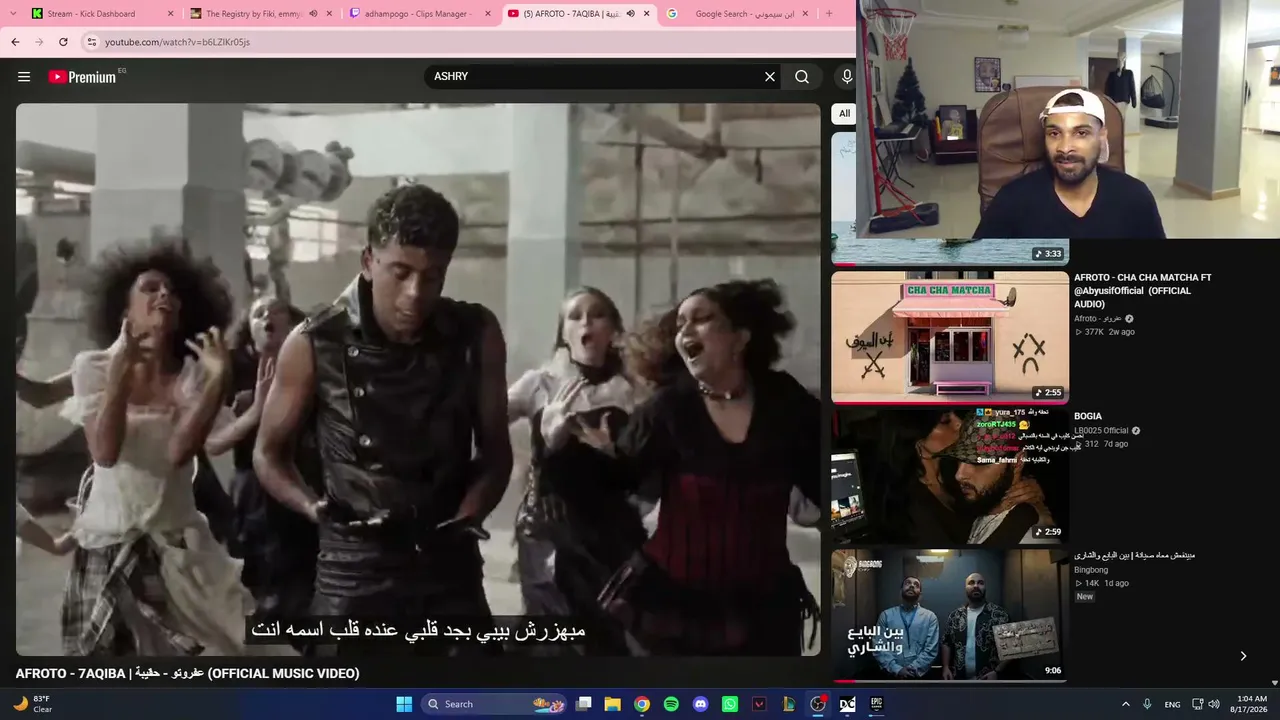Open Discord from the taskbar
This screenshot has height=720, width=1280.
coord(701,704)
